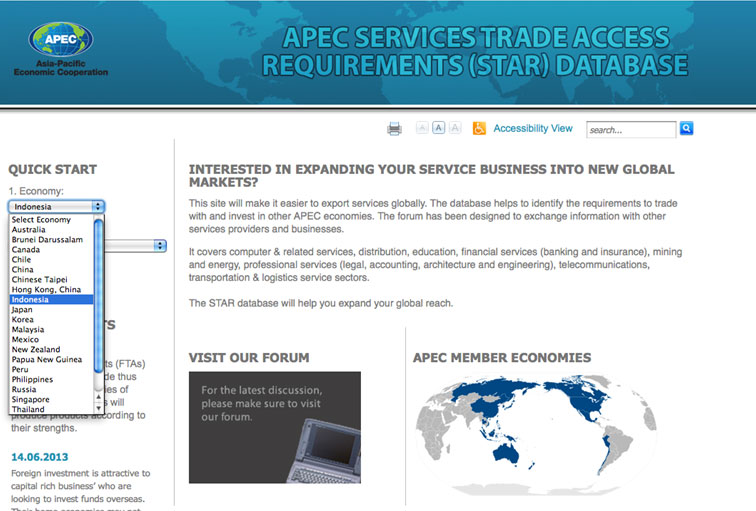Open the Accessibility View link
This screenshot has height=511, width=756.
tap(533, 128)
